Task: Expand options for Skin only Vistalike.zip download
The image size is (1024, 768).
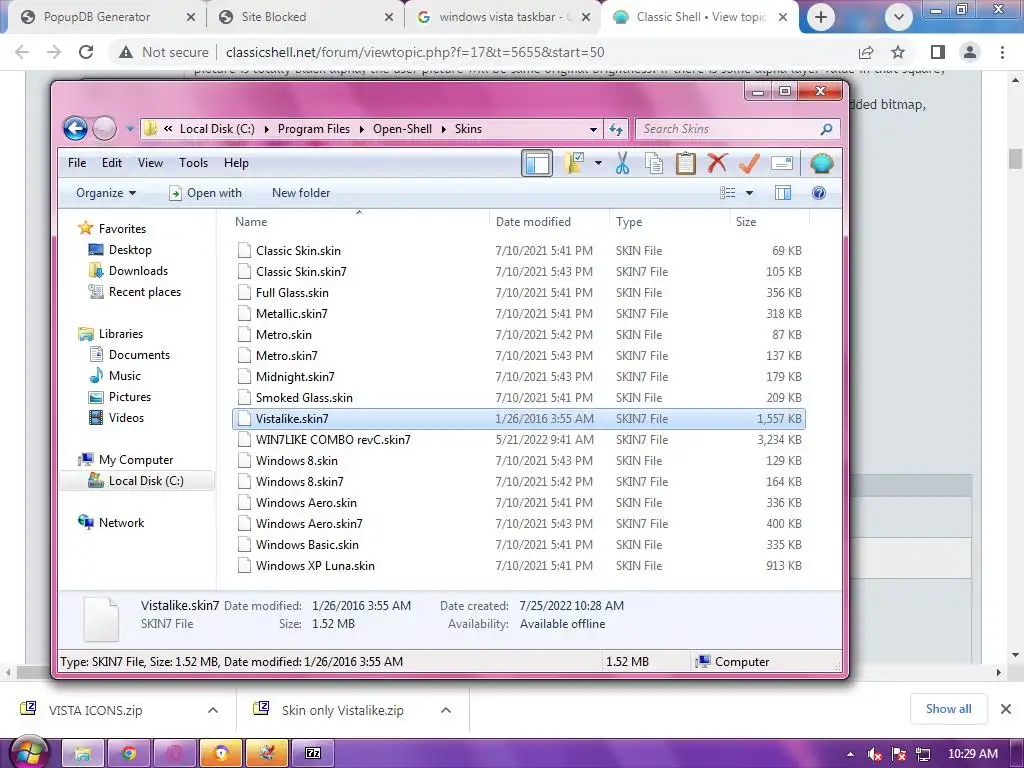Action: [446, 710]
